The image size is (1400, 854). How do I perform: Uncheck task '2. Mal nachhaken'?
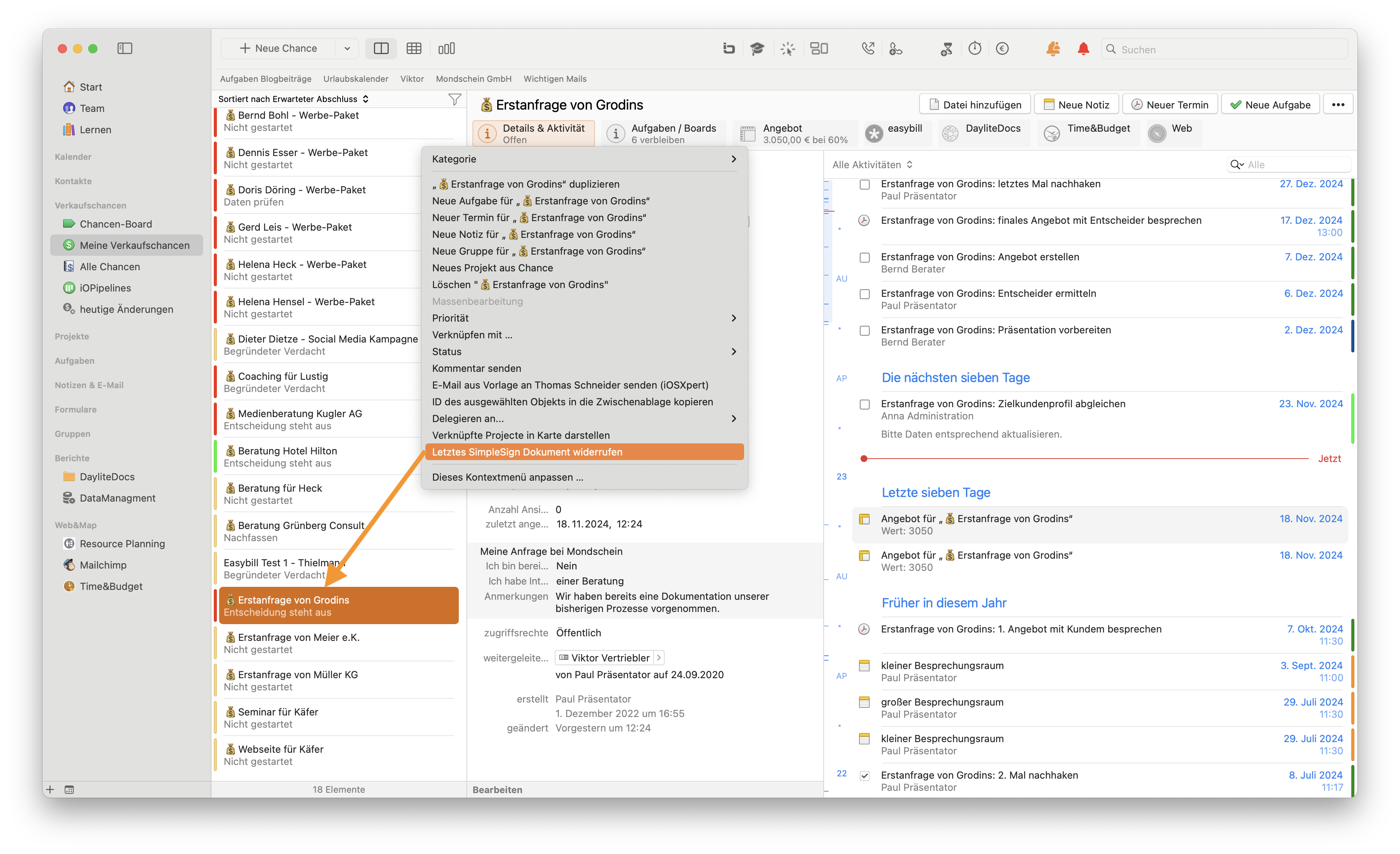click(865, 776)
